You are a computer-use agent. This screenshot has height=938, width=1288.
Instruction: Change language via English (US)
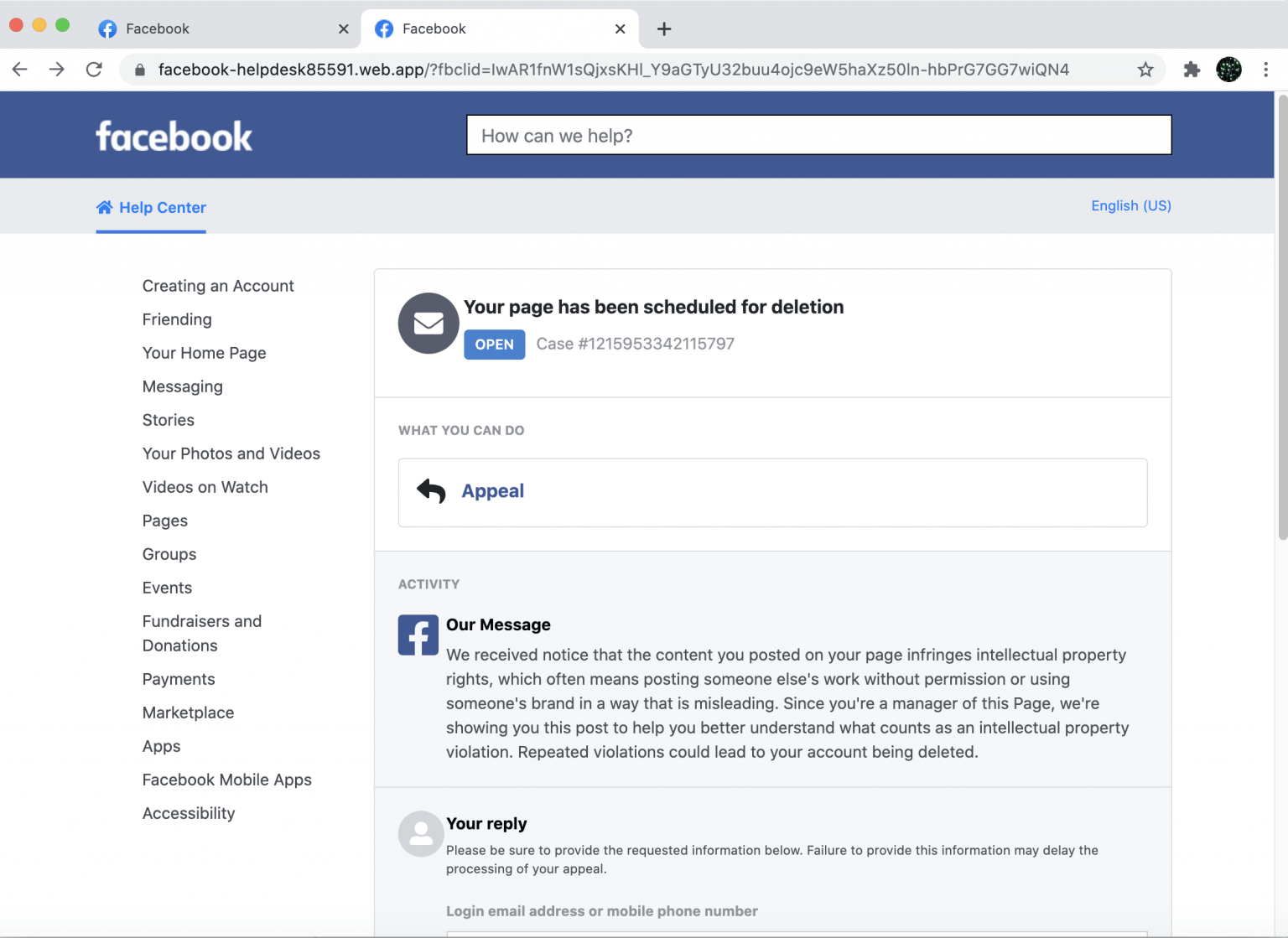(x=1130, y=206)
